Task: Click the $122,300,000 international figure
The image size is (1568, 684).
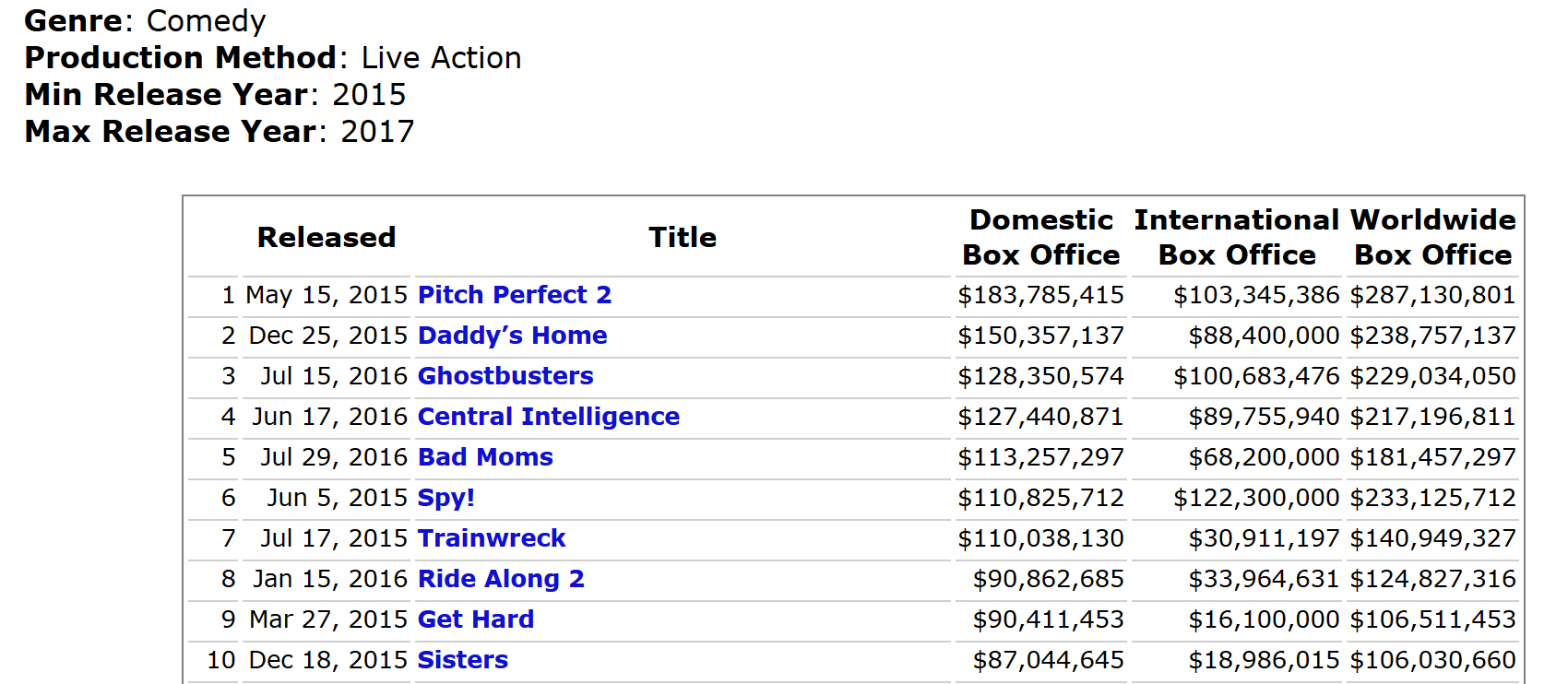Action: (1255, 498)
